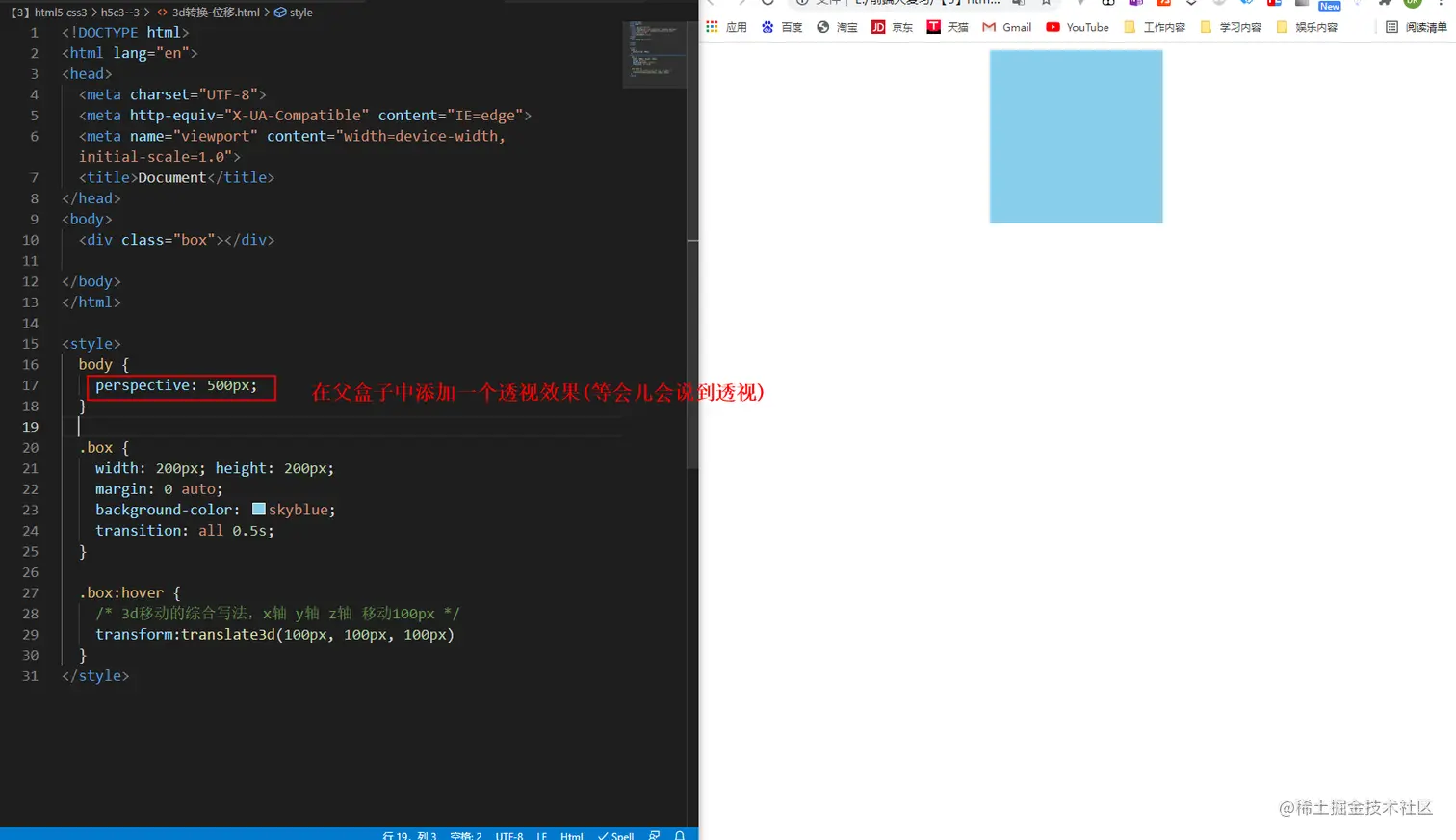Open the 应用 apps grid shortcut
This screenshot has height=840, width=1456.
click(726, 27)
